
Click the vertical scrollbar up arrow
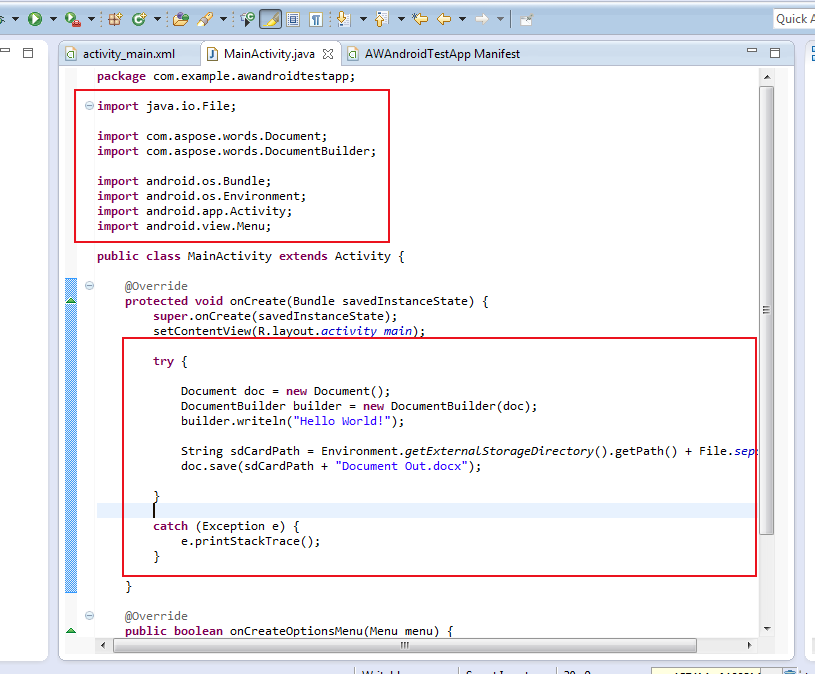(767, 77)
